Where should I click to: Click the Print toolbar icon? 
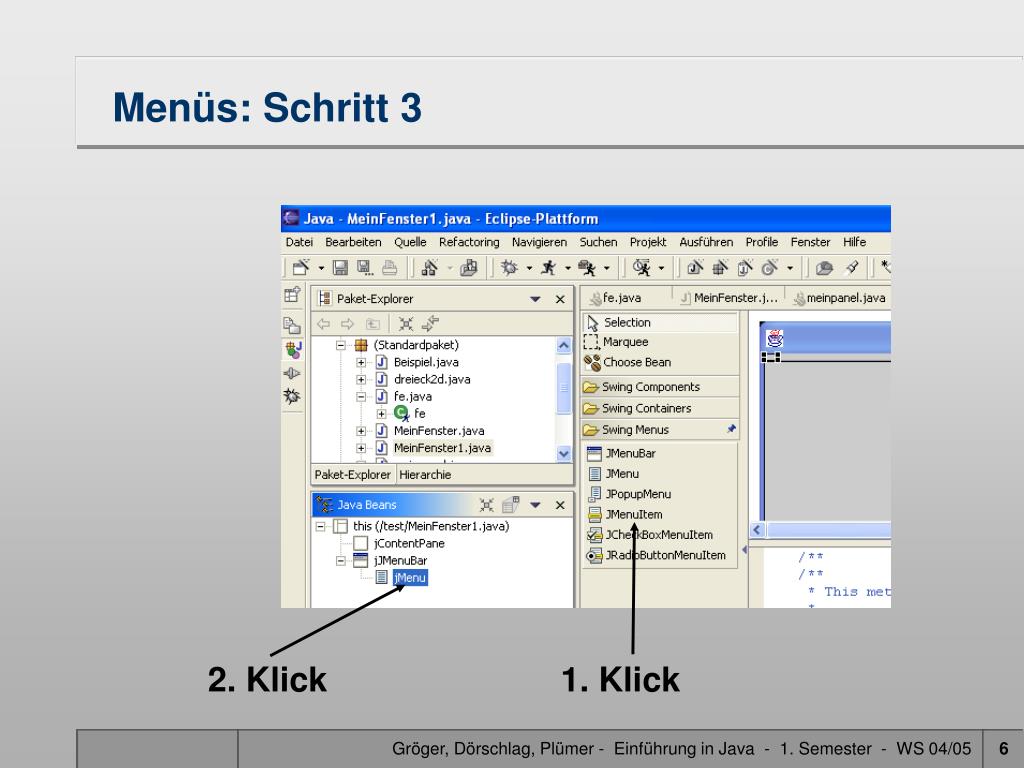tap(389, 267)
